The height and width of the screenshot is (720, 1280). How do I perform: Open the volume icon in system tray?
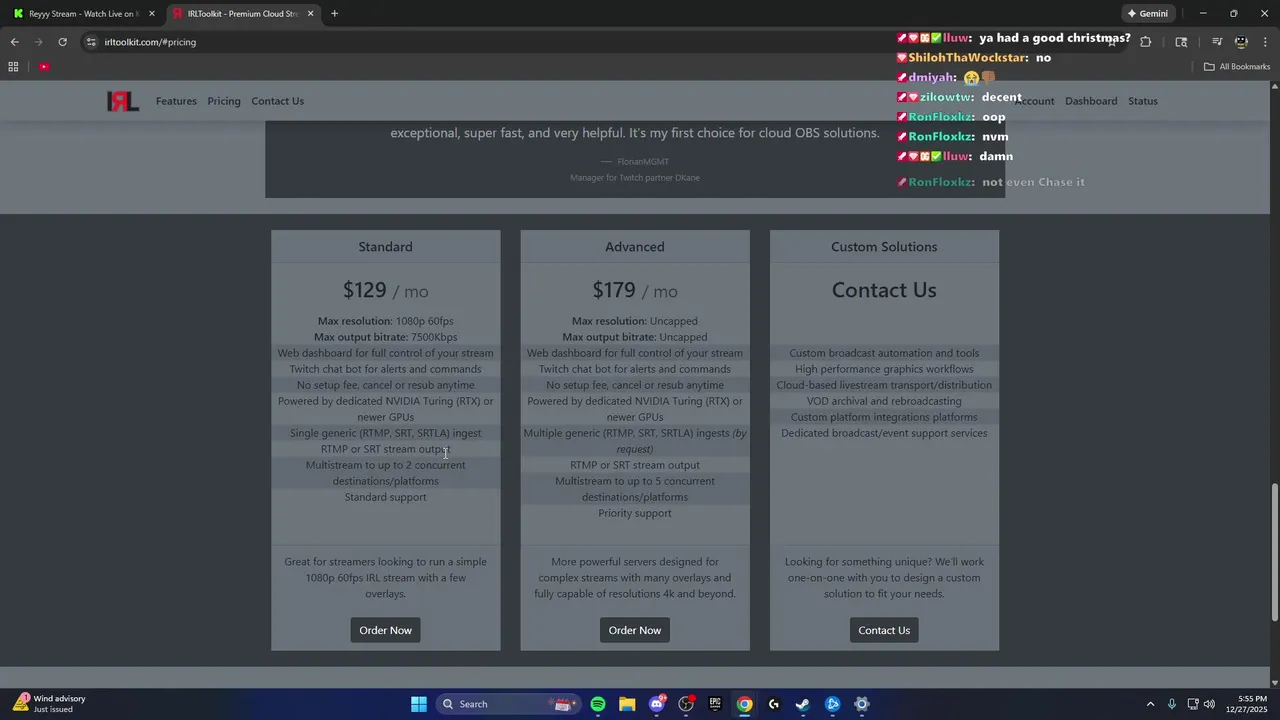tap(1210, 704)
